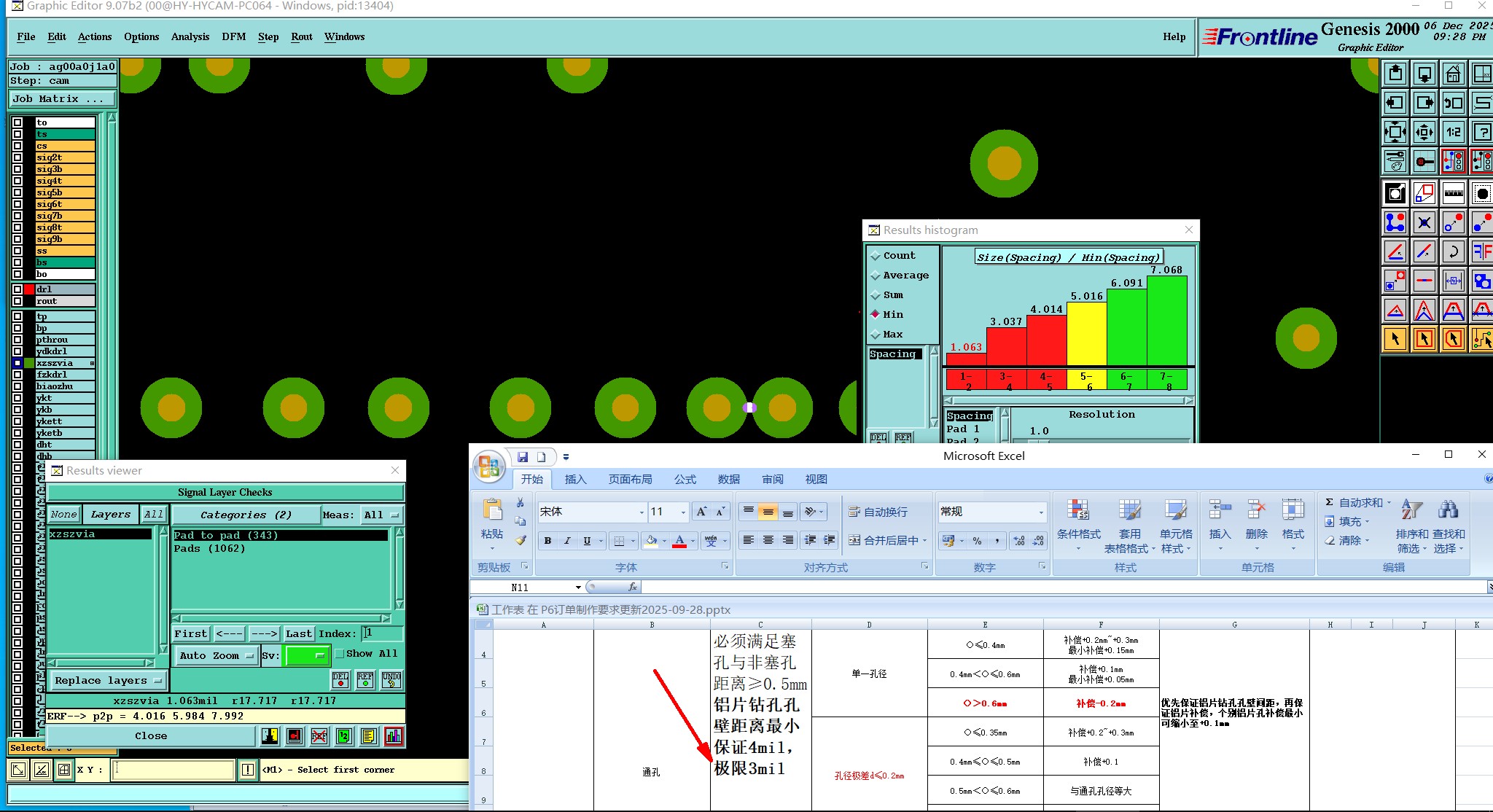Image resolution: width=1493 pixels, height=812 pixels.
Task: Open histogram icon in Results viewer
Action: [x=394, y=736]
